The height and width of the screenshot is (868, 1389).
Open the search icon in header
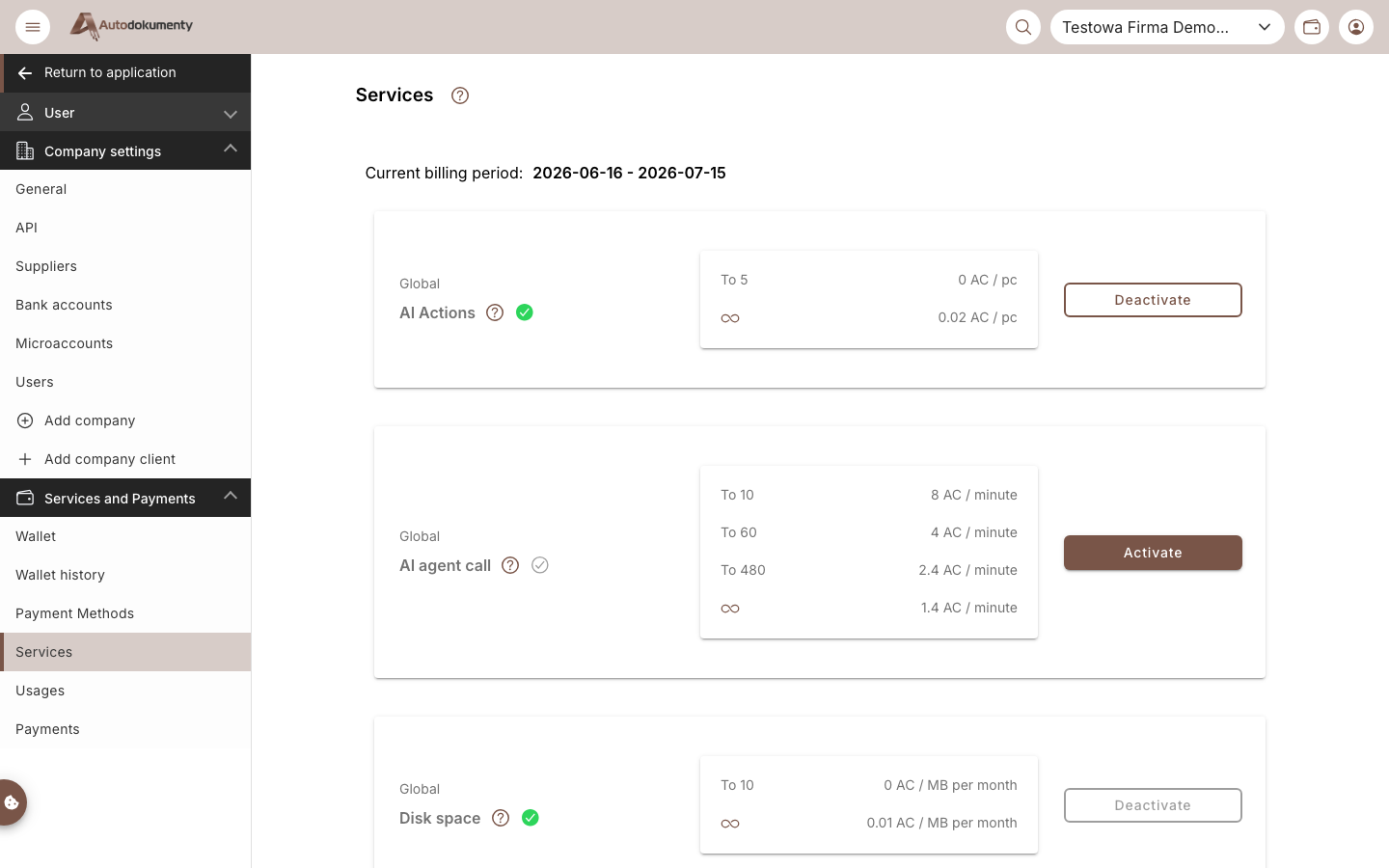pos(1023,27)
